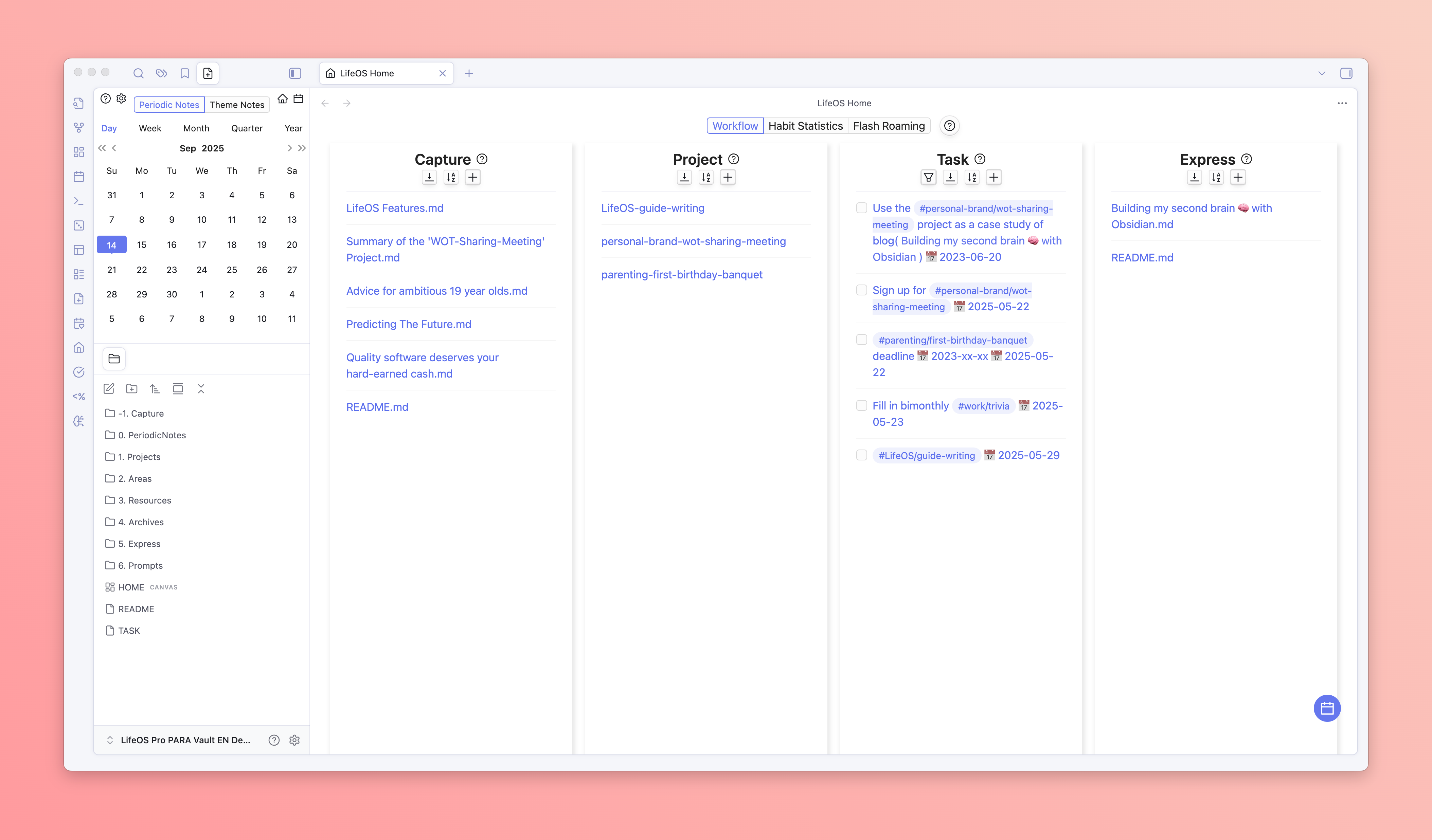The height and width of the screenshot is (840, 1432).
Task: Expand the '1. Projects' folder
Action: (139, 457)
